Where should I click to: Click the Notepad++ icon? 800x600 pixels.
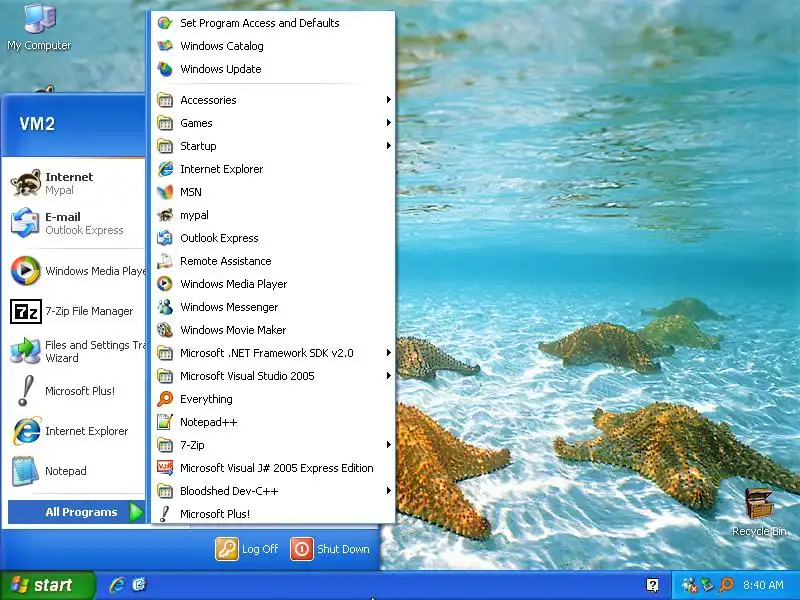tap(165, 422)
